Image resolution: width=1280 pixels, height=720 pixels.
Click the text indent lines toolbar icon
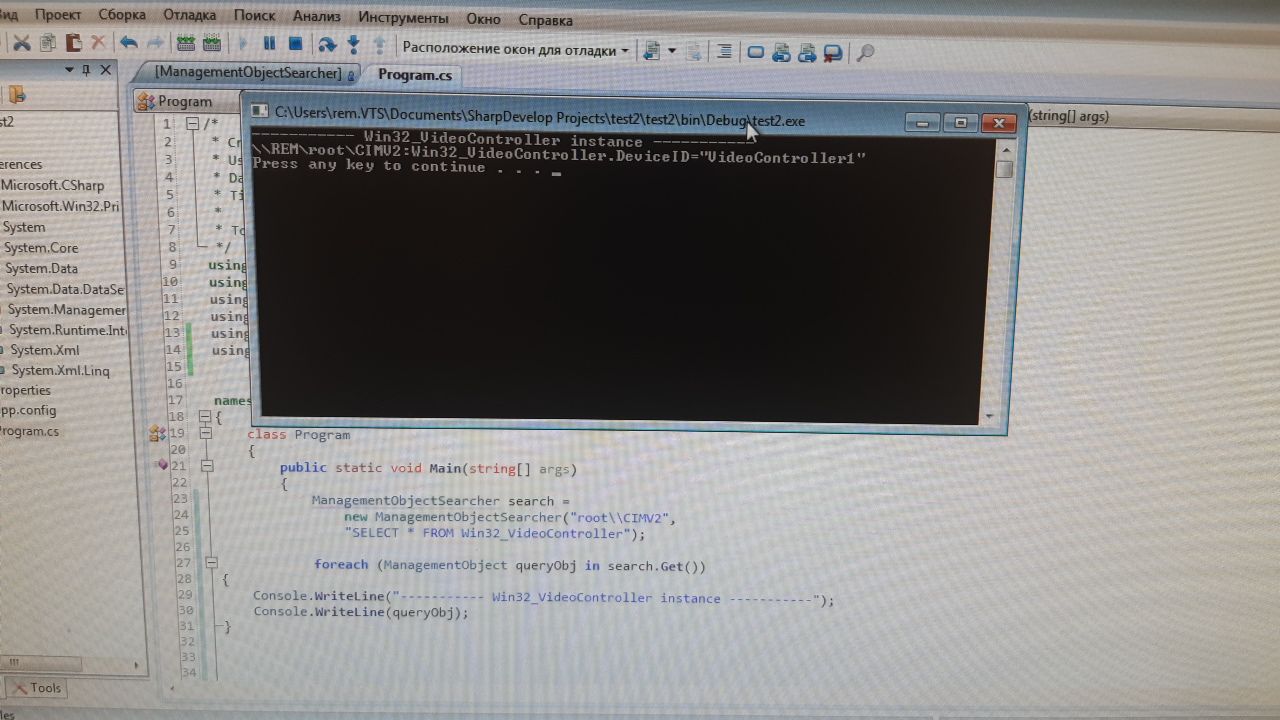pyautogui.click(x=724, y=51)
